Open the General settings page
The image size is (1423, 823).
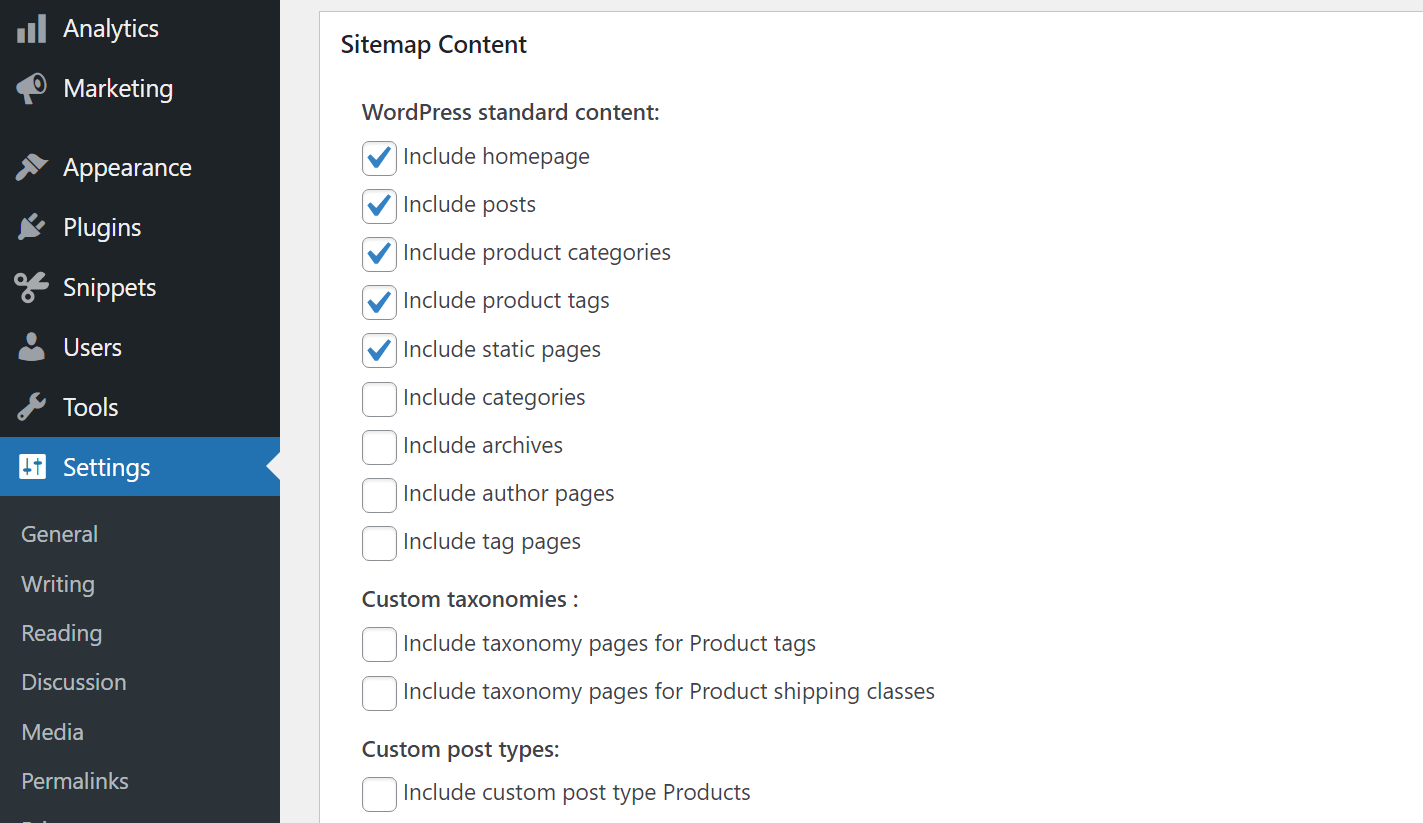[x=59, y=534]
